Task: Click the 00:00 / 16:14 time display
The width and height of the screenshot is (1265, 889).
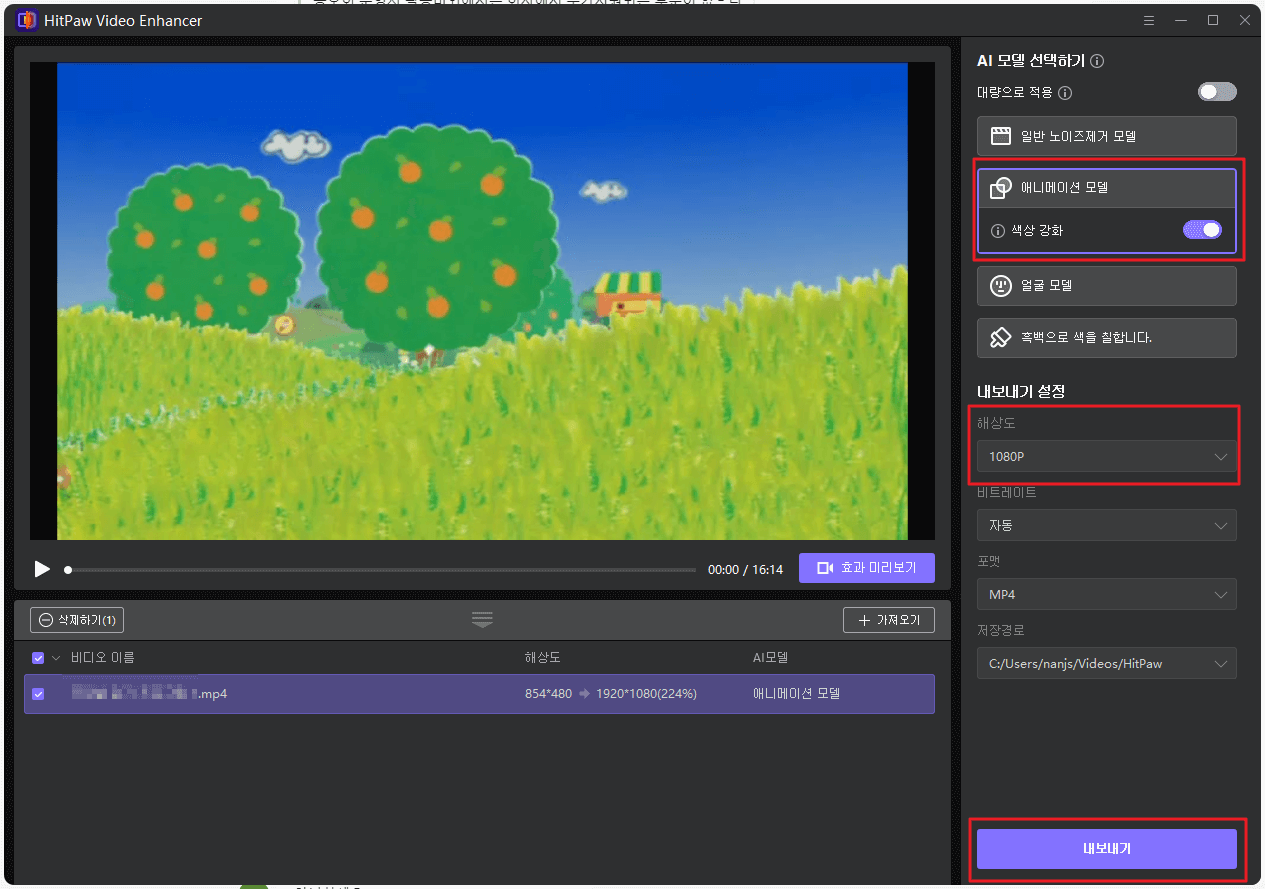Action: [745, 569]
